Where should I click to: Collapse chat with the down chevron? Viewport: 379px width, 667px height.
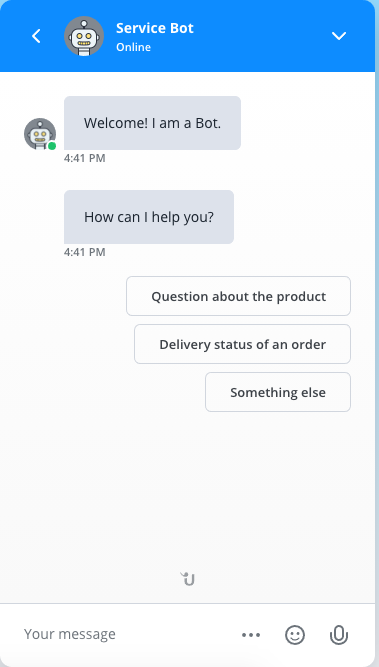tap(339, 36)
